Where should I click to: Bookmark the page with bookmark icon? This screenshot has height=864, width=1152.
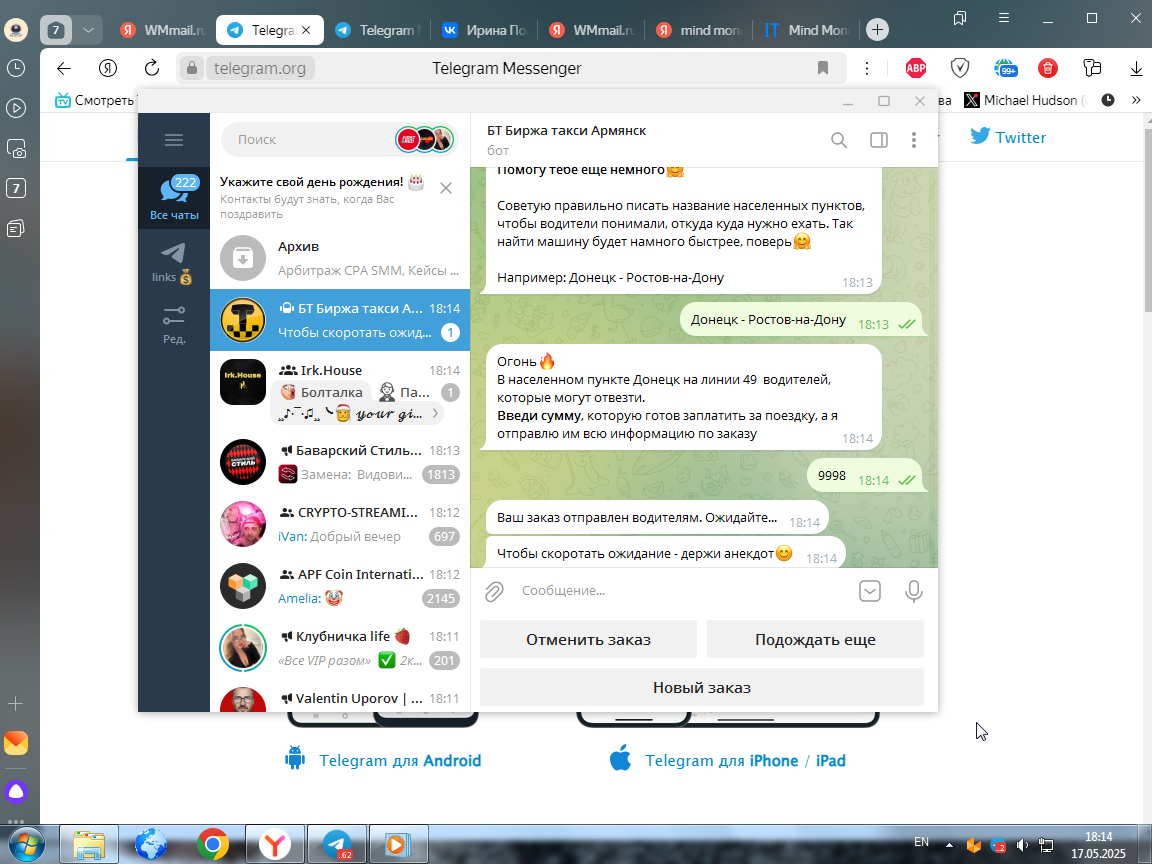[823, 68]
